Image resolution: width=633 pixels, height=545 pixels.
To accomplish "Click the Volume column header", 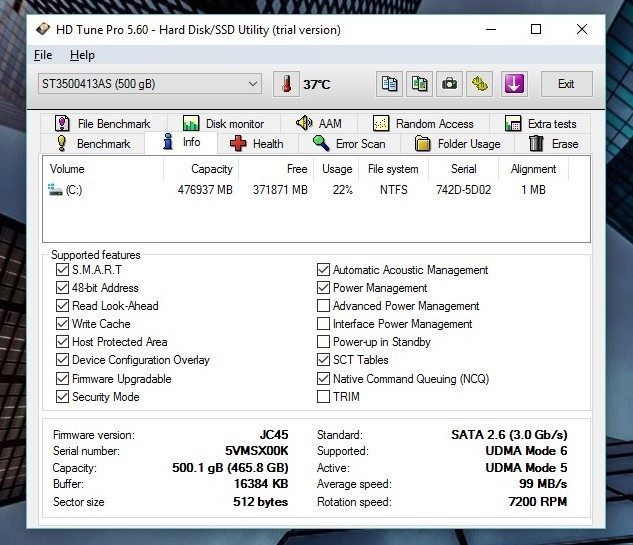I will (103, 169).
